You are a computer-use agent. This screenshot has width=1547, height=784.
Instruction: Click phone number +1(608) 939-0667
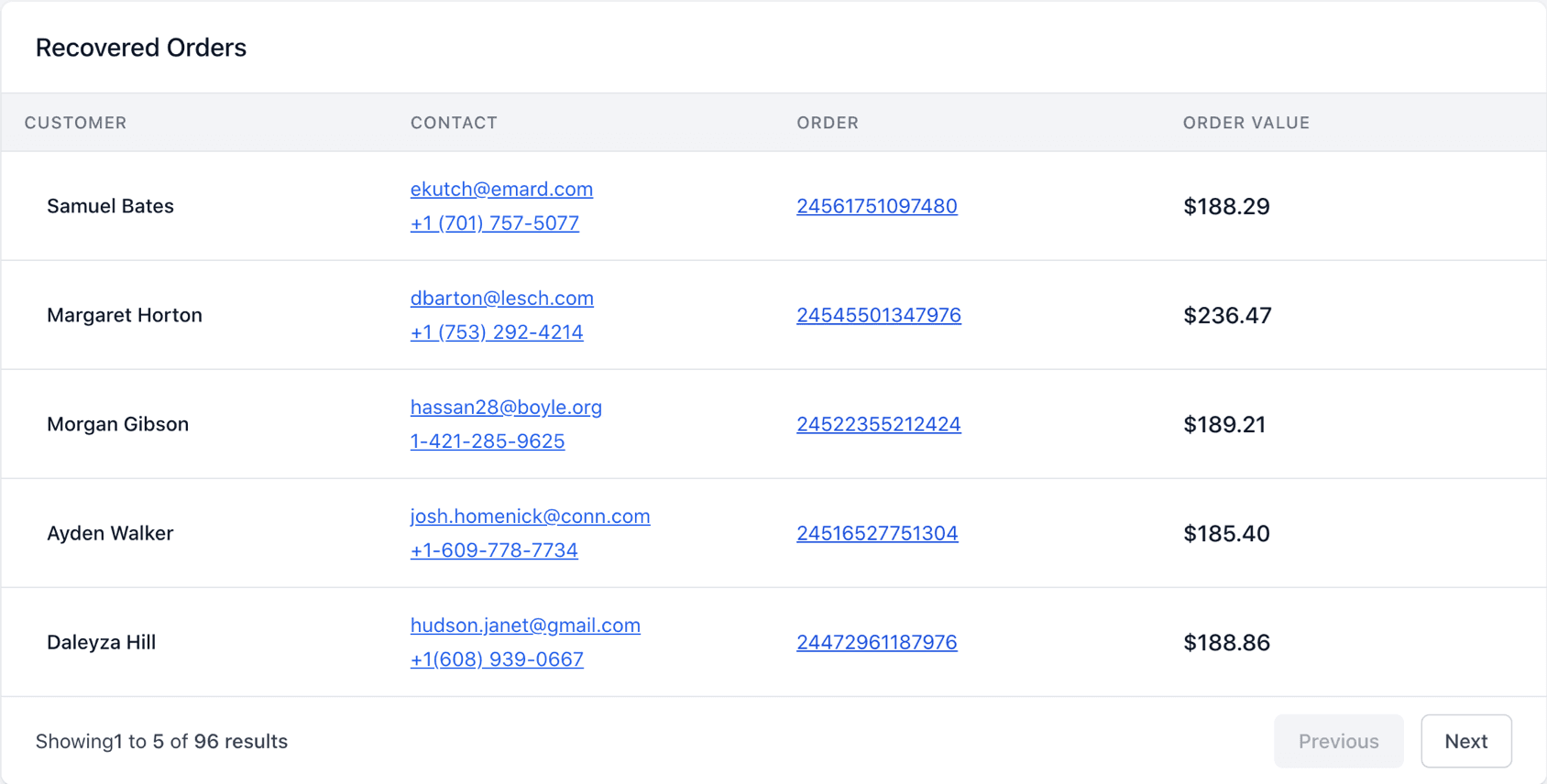click(497, 659)
